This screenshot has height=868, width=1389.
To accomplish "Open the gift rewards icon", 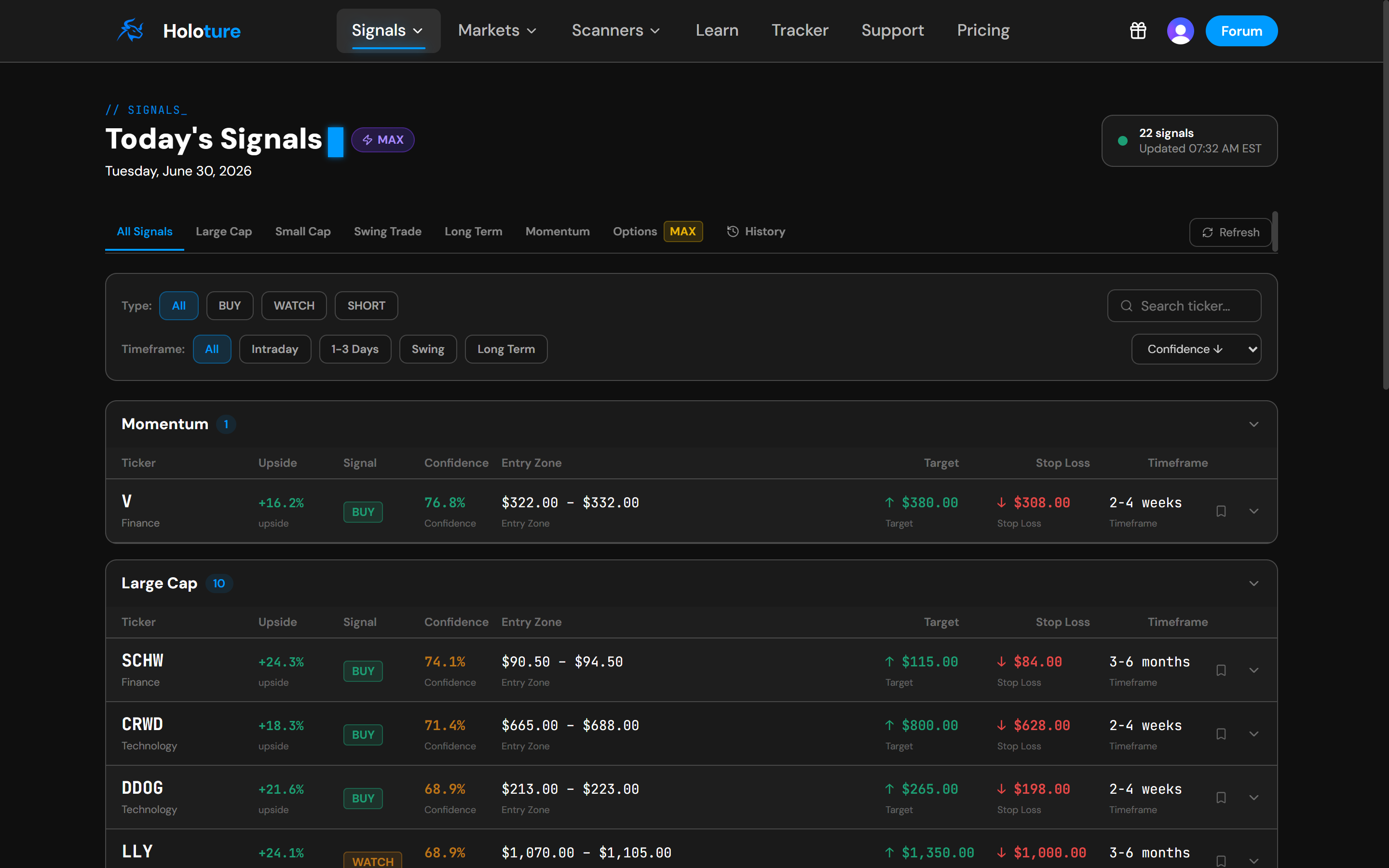I will [1138, 30].
